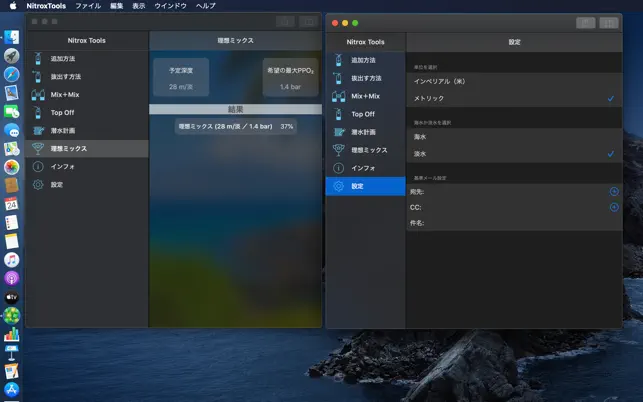The height and width of the screenshot is (402, 643).
Task: Choose メトリック units
Action: click(514, 98)
